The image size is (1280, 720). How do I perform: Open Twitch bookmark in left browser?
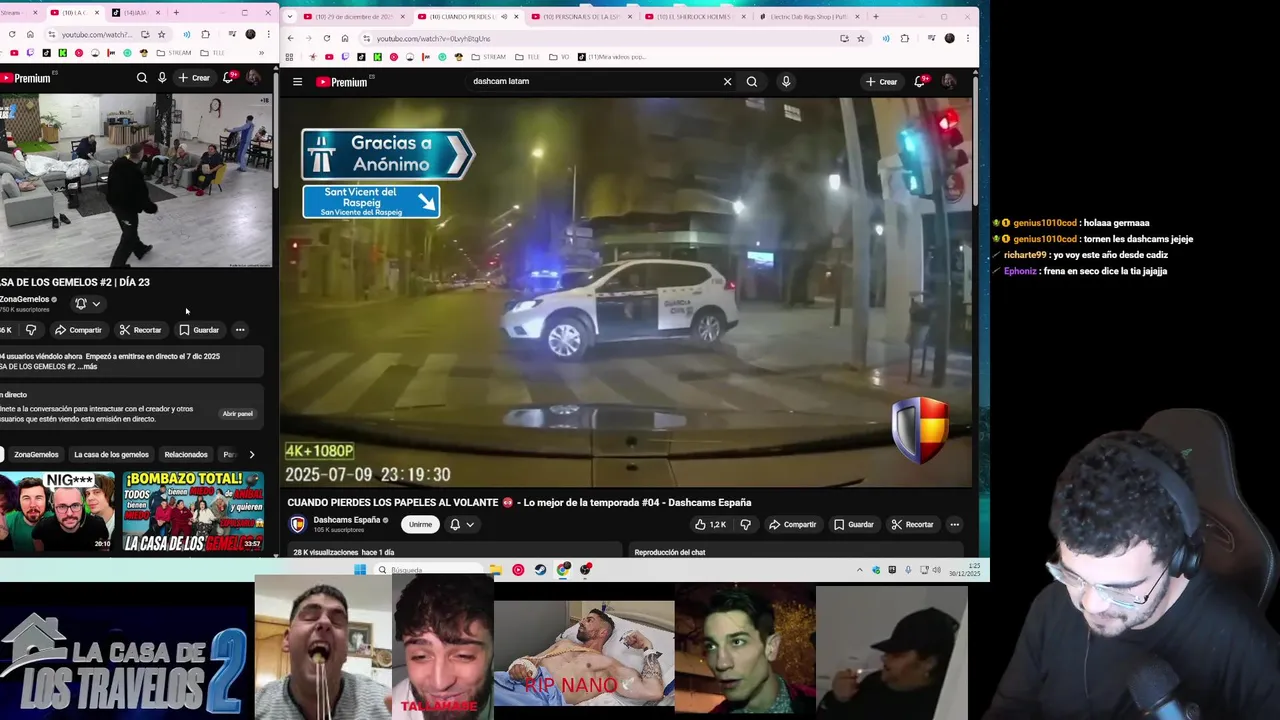point(30,53)
